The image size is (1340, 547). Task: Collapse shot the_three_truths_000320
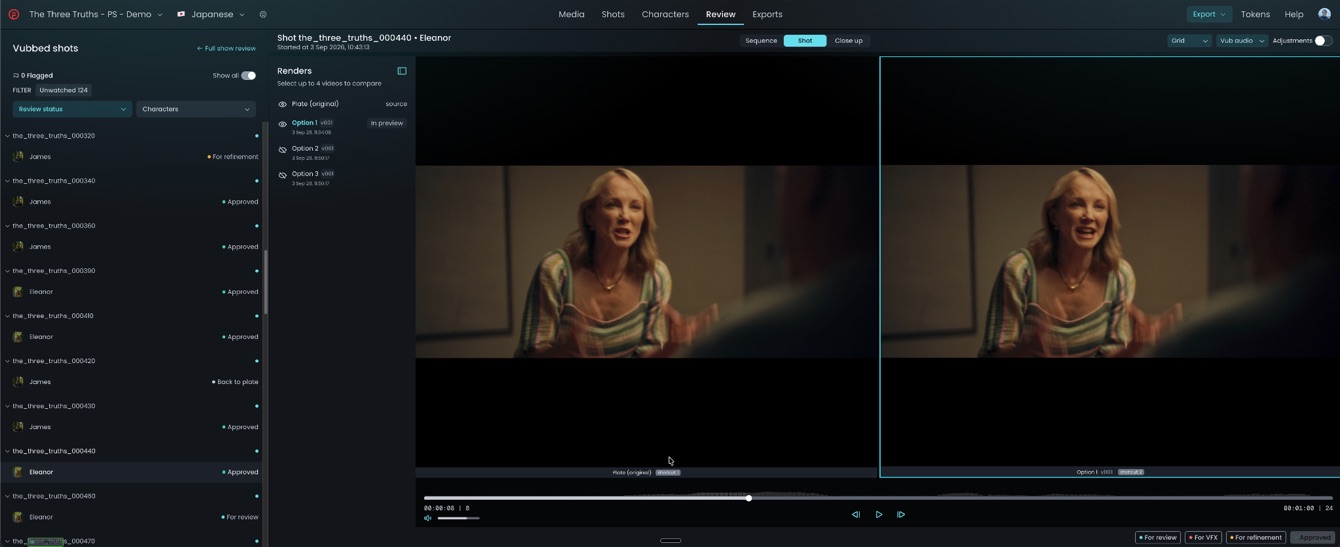(7, 136)
